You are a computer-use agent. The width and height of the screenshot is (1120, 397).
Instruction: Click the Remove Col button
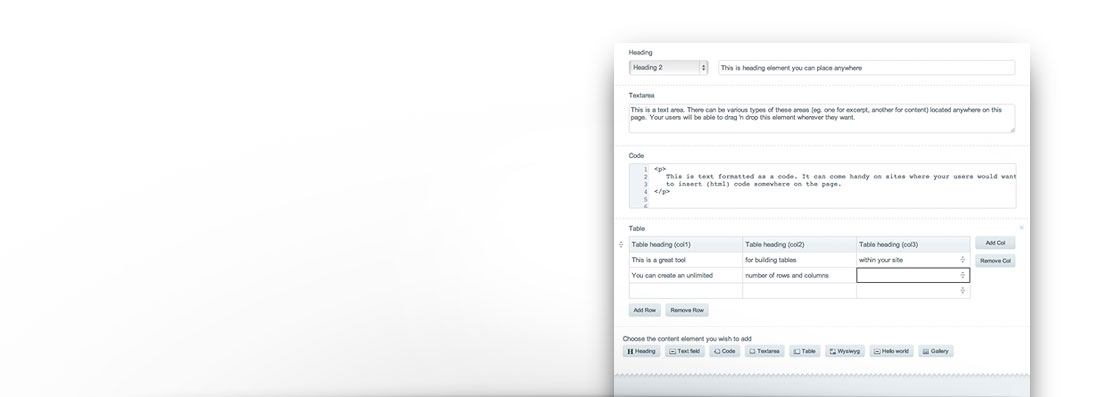[x=995, y=261]
